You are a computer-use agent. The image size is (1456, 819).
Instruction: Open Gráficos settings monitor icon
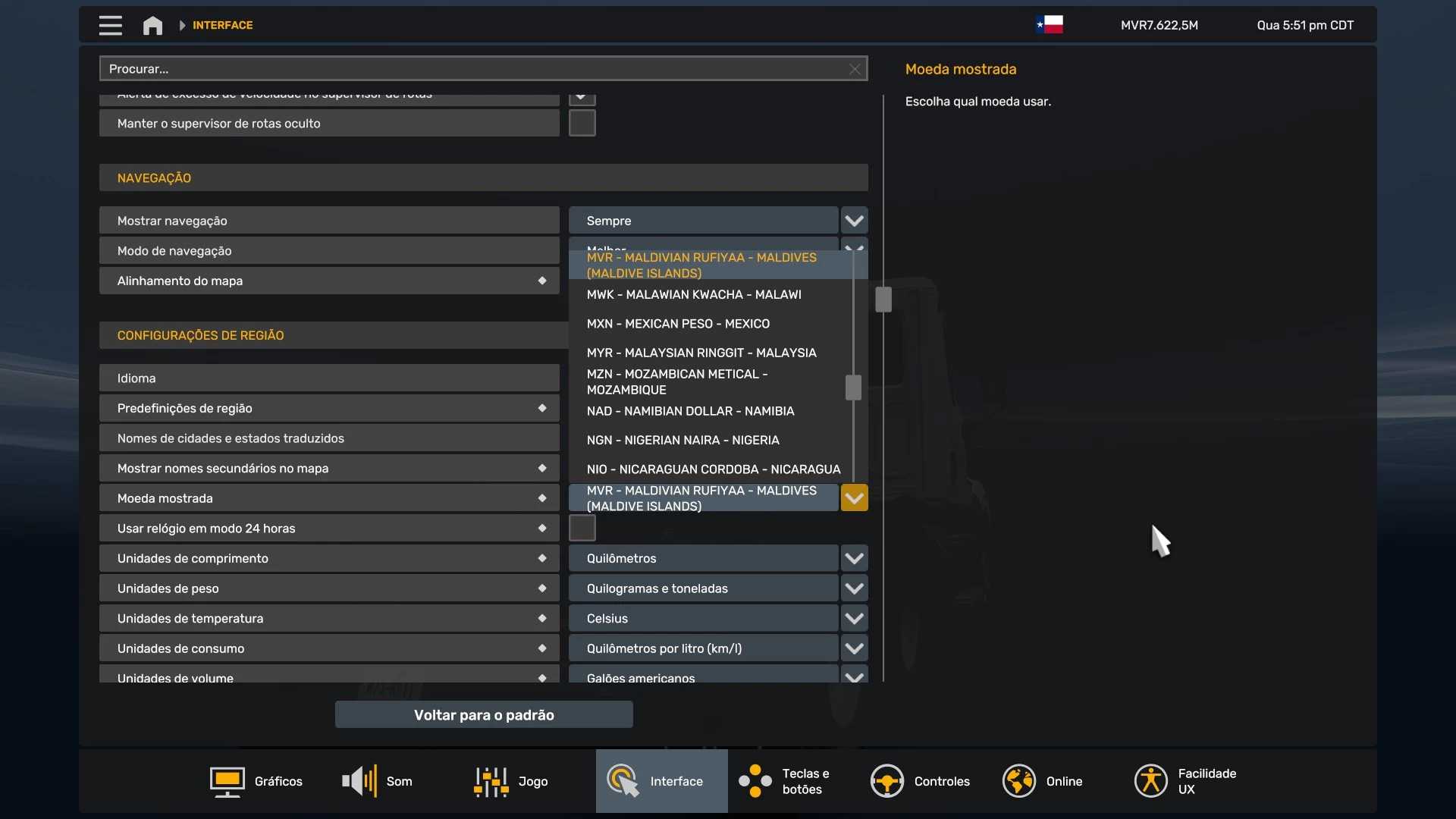227,781
